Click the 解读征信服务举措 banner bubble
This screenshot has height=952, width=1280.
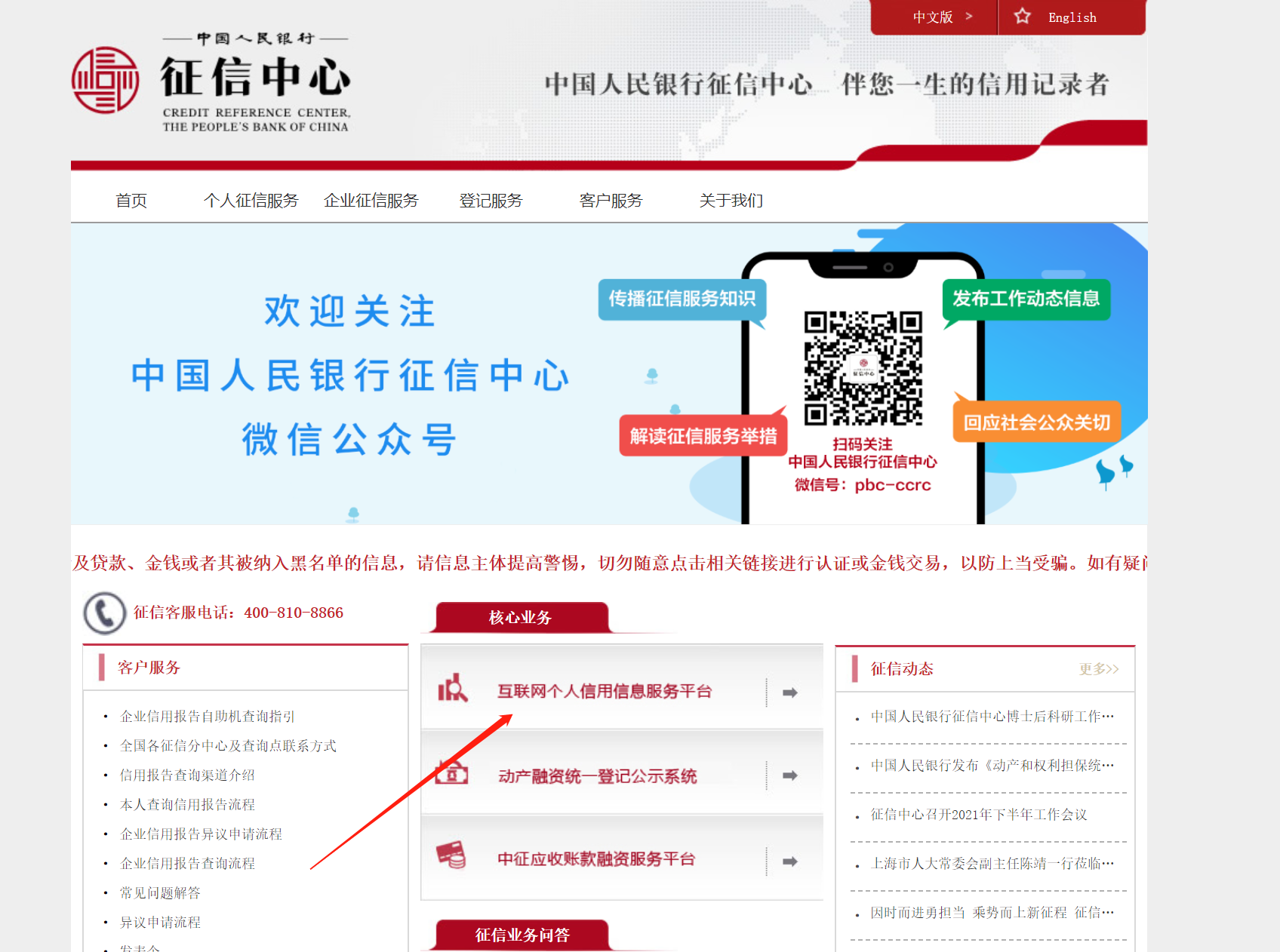(703, 436)
